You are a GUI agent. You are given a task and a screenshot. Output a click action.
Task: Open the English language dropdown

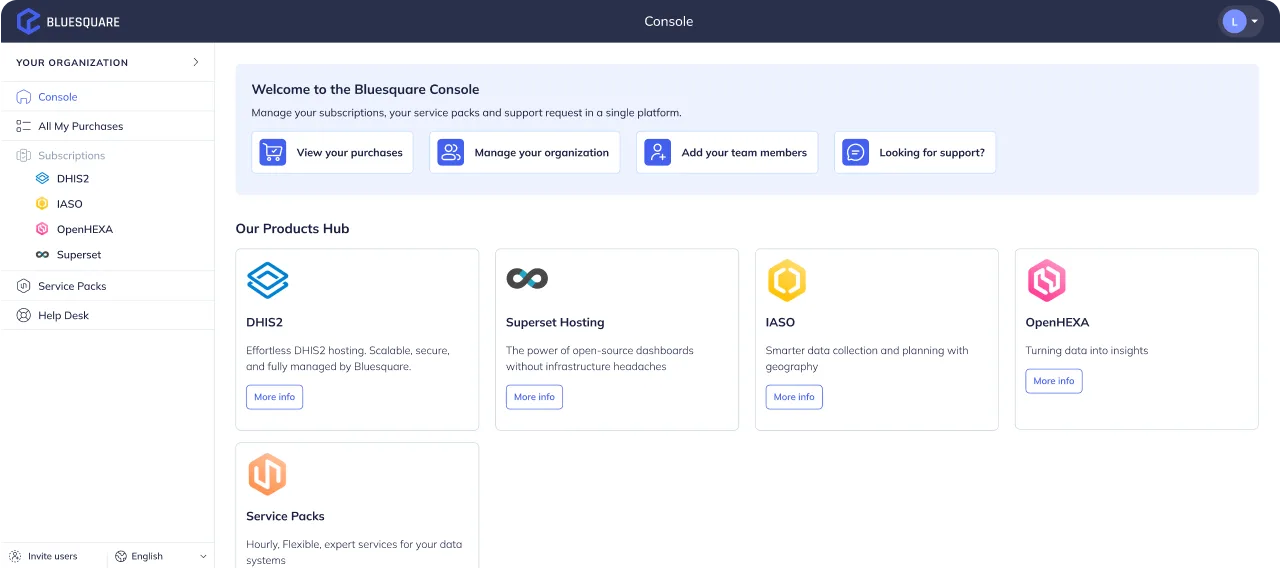[x=161, y=556]
